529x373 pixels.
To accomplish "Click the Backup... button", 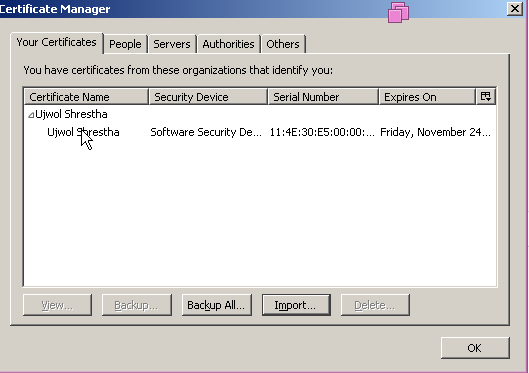I will tap(136, 305).
